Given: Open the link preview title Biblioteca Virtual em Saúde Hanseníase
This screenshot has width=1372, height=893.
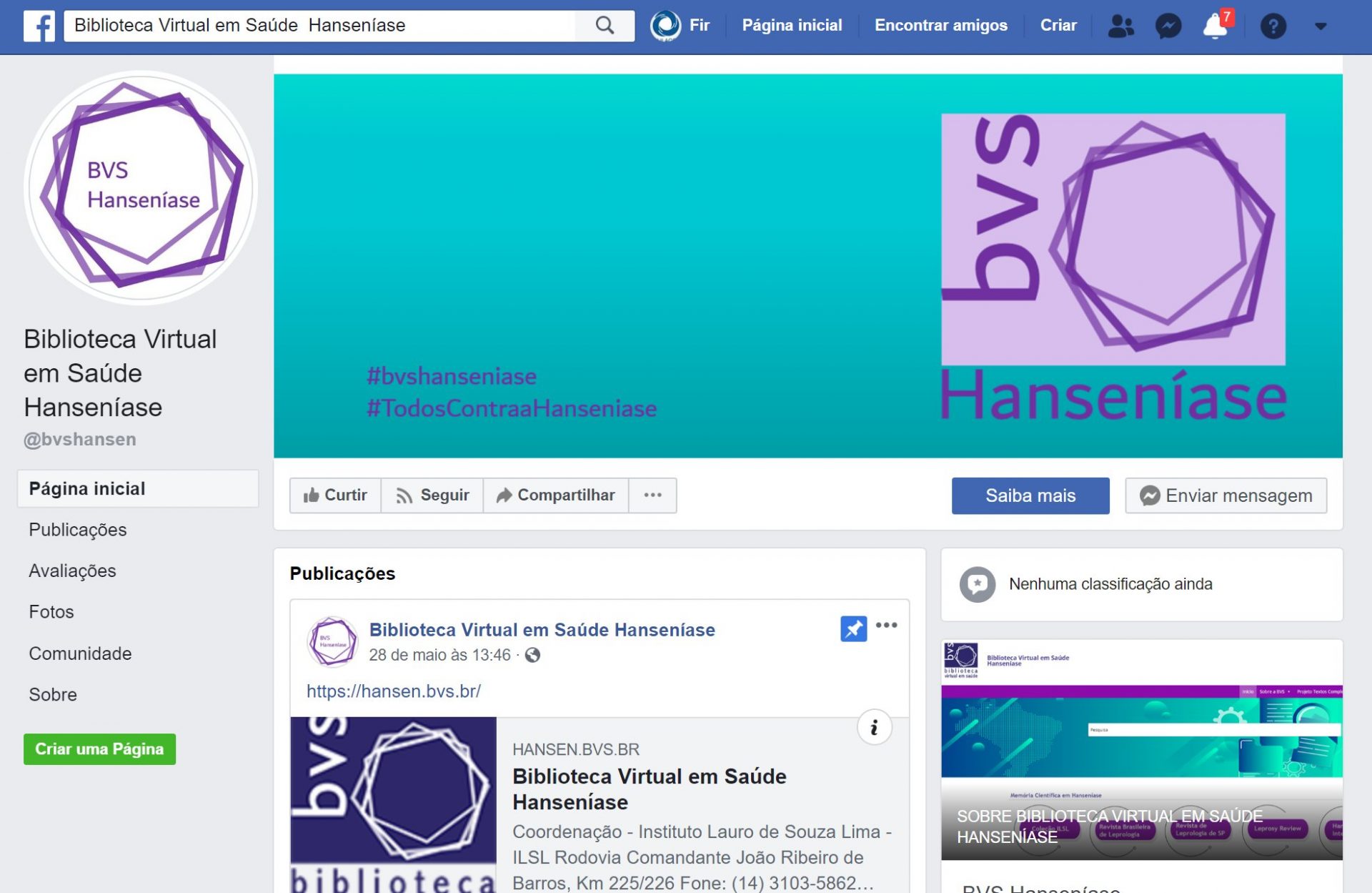Looking at the screenshot, I should (x=649, y=789).
